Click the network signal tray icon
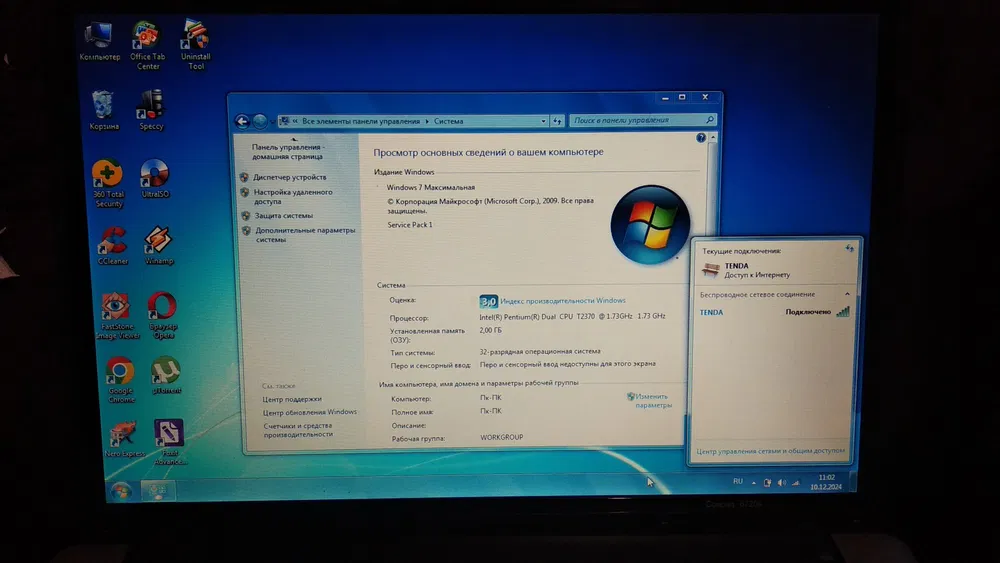Screen dimensions: 1000x563 796,483
